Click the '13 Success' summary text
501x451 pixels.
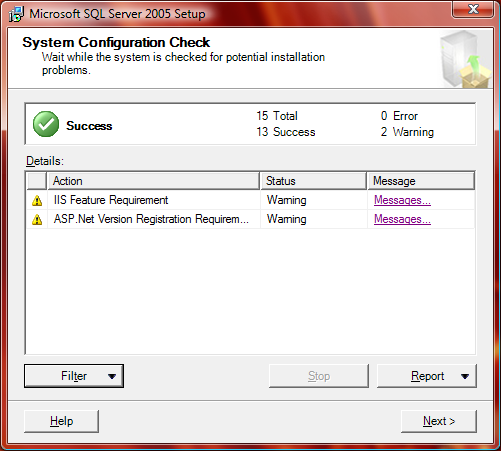pyautogui.click(x=286, y=132)
